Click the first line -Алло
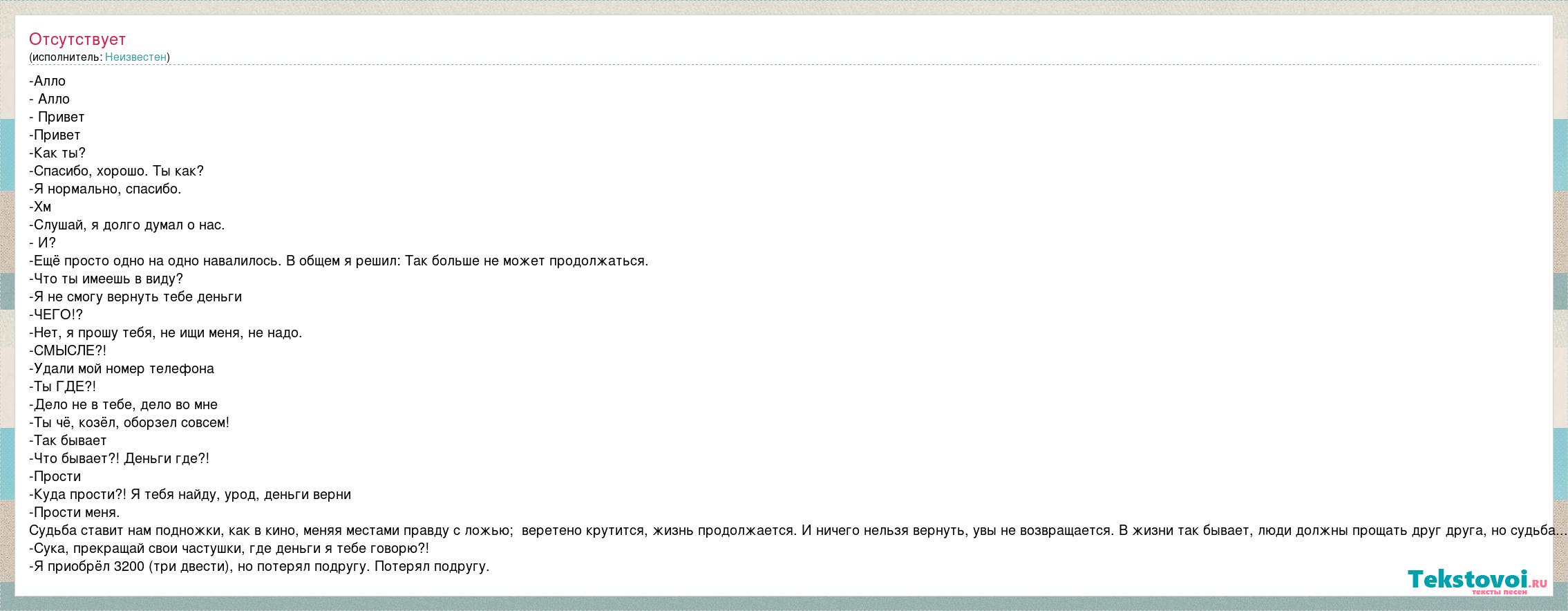Screen dimensions: 1568x611 48,81
